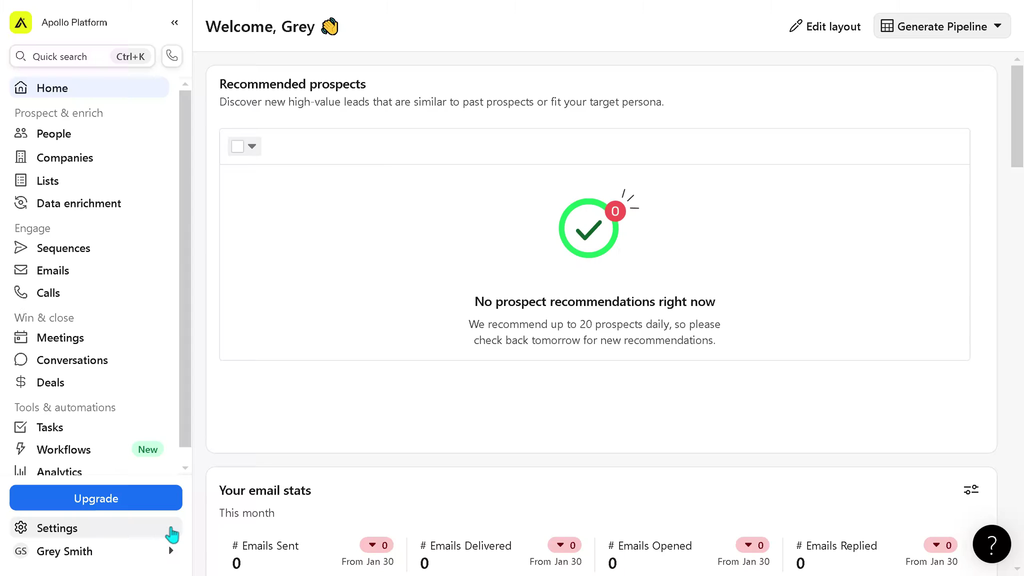Open the phone dialer icon
The height and width of the screenshot is (576, 1024).
click(x=172, y=56)
